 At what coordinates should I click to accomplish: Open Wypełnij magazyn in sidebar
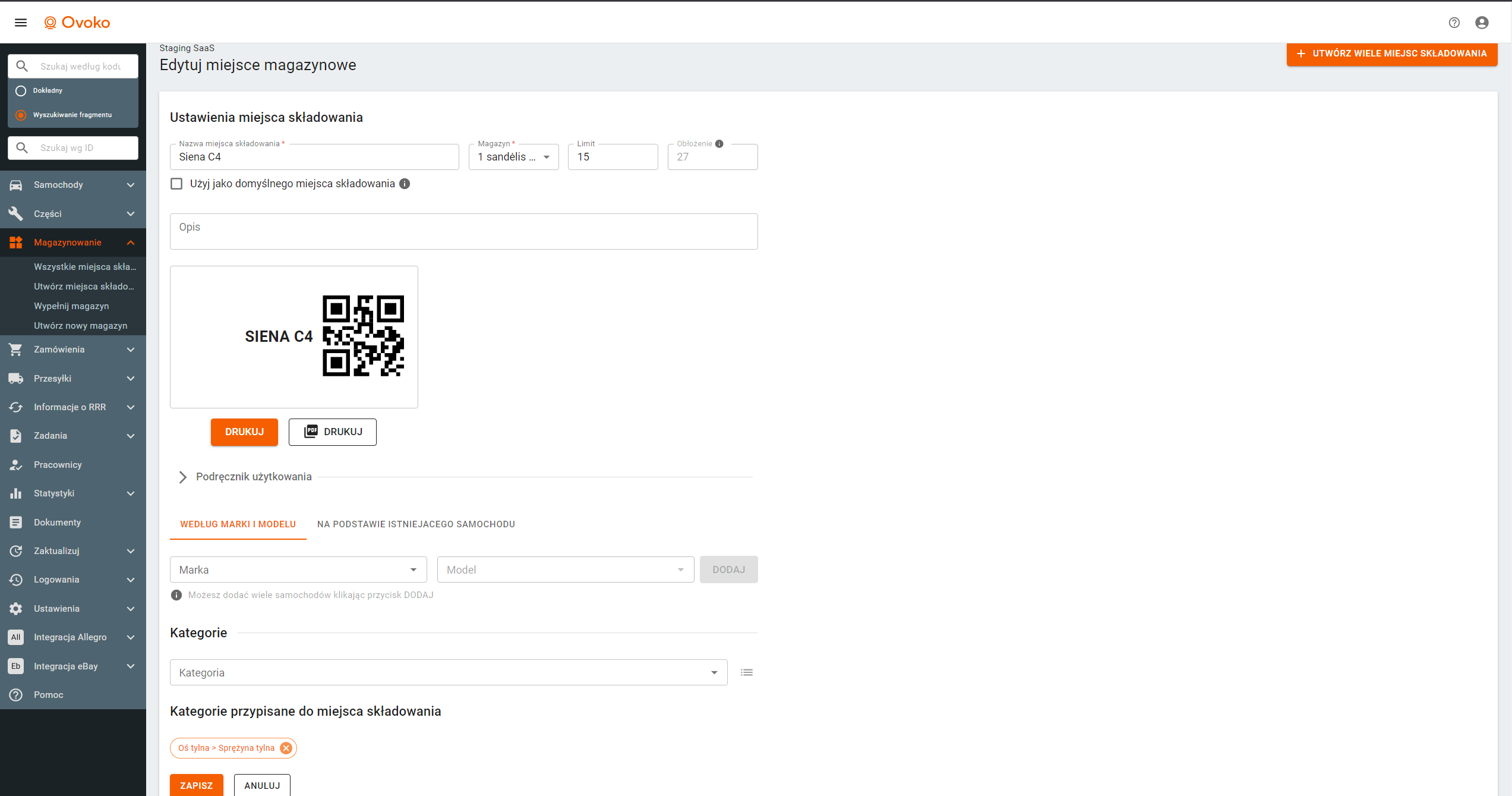tap(71, 306)
